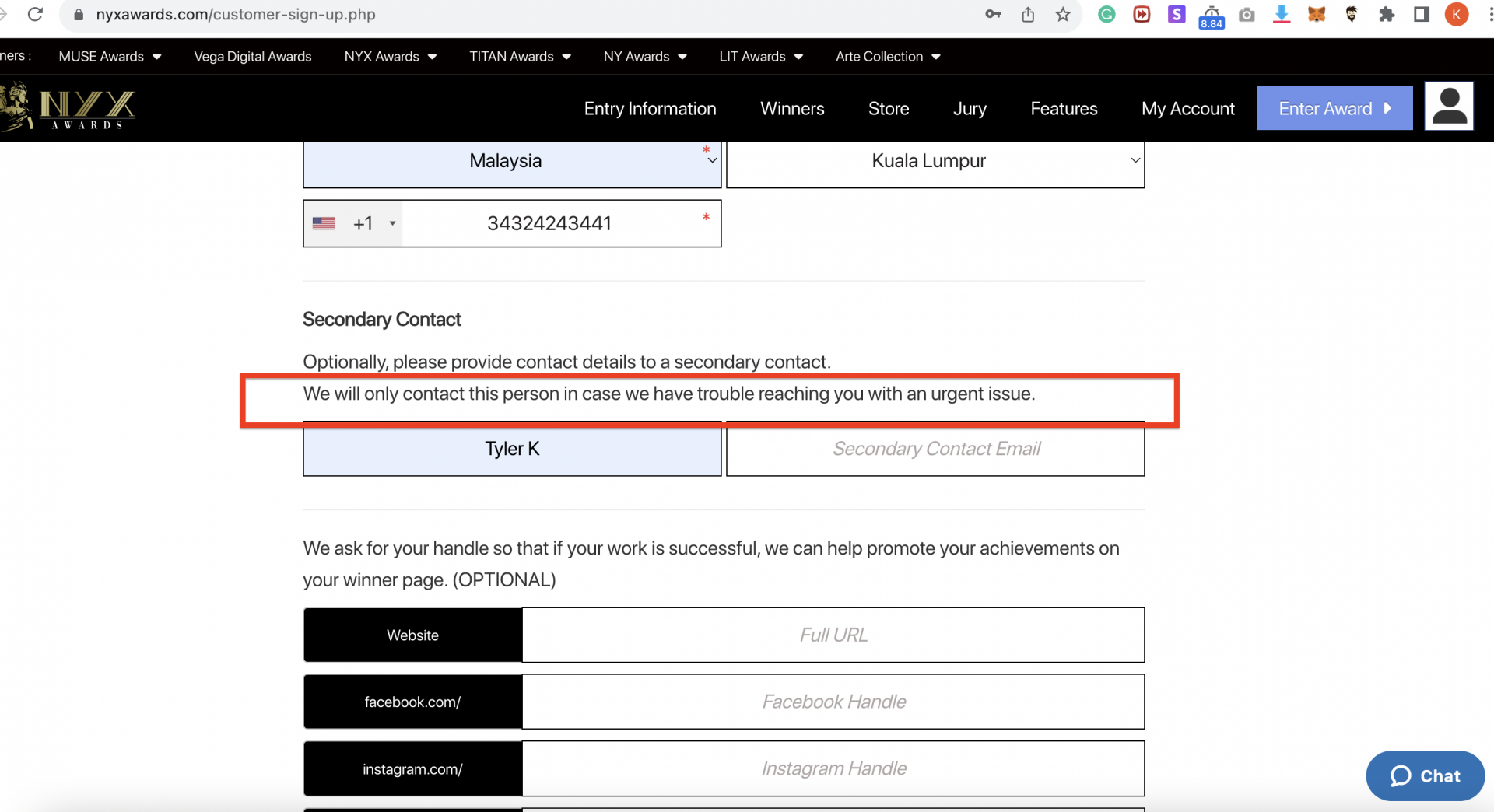Image resolution: width=1494 pixels, height=812 pixels.
Task: Click the black Website label
Action: 412,635
